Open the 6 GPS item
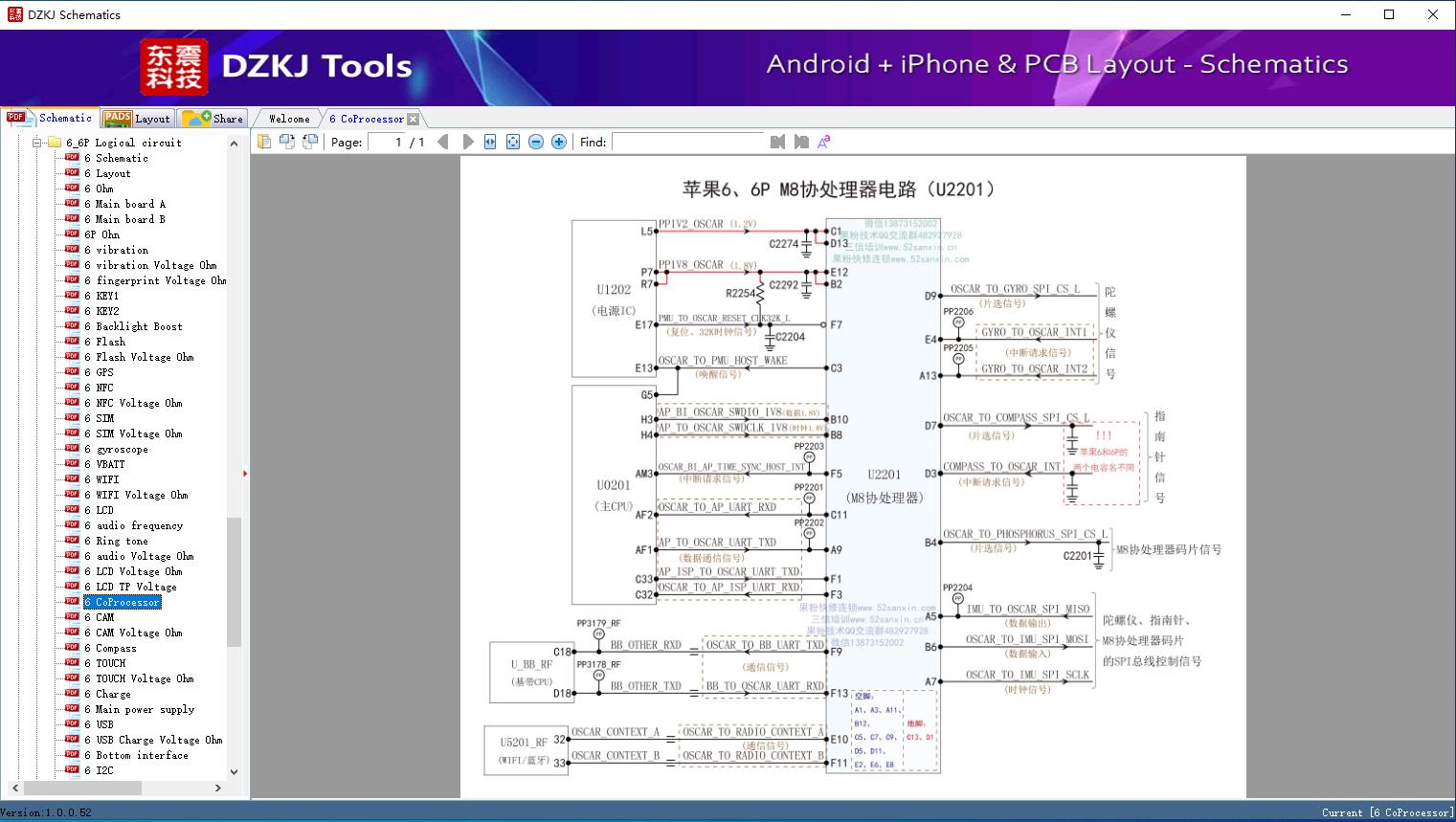Viewport: 1456px width, 822px height. click(99, 372)
